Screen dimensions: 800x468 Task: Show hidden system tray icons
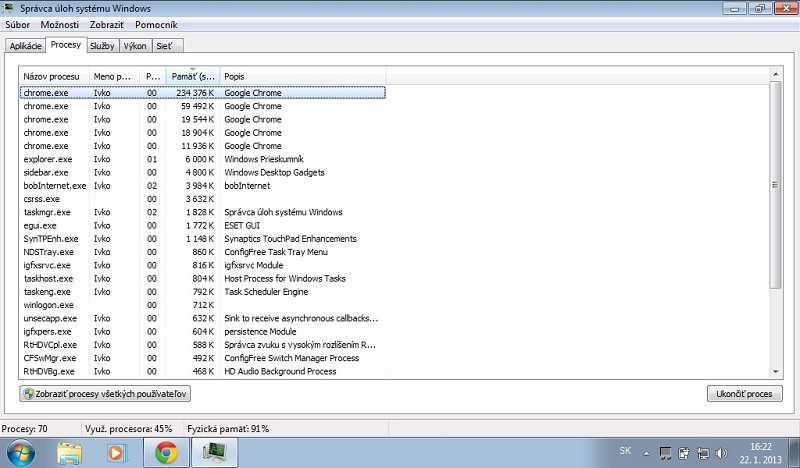tap(646, 452)
